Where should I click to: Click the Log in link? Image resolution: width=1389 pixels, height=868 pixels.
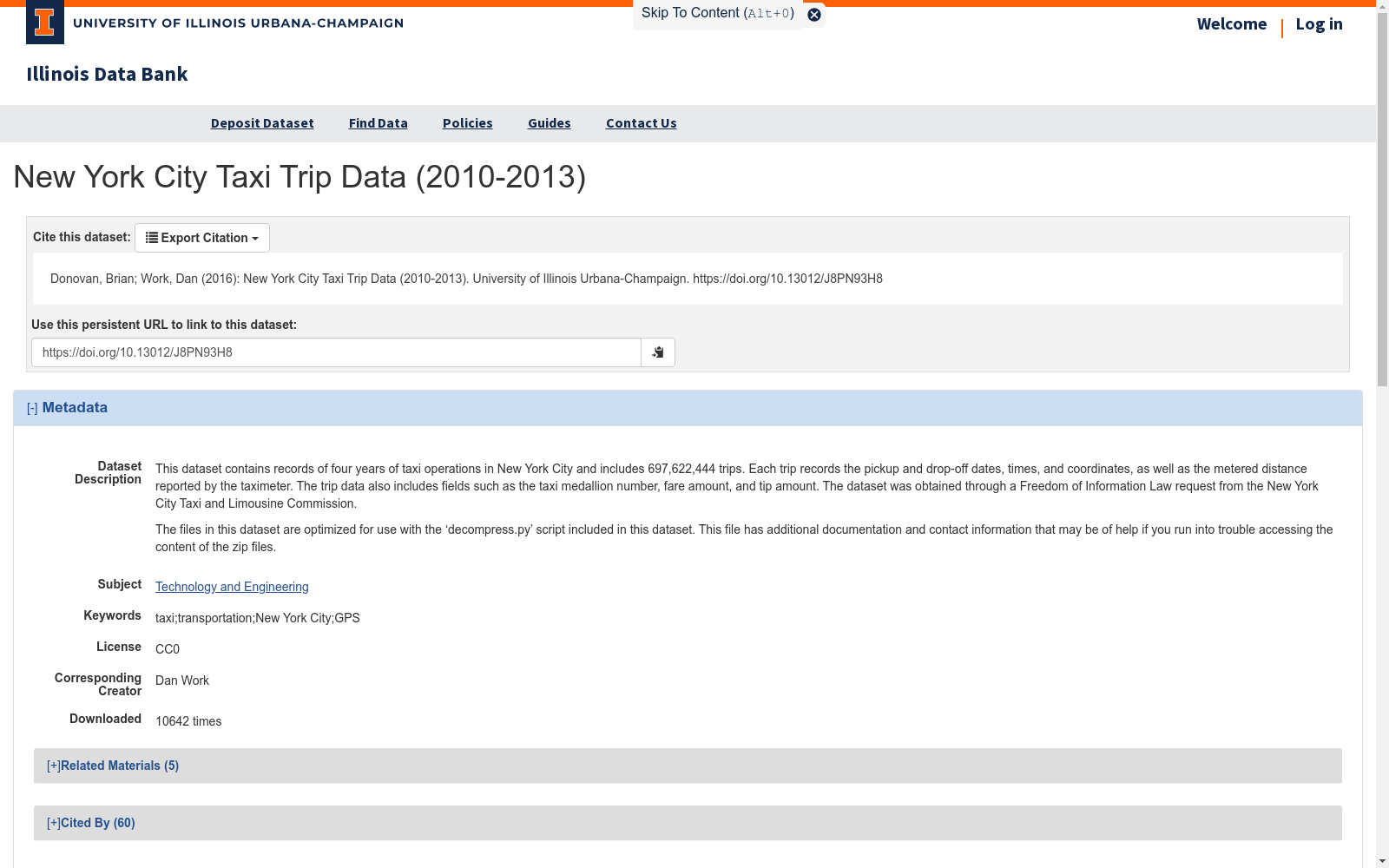[x=1320, y=24]
